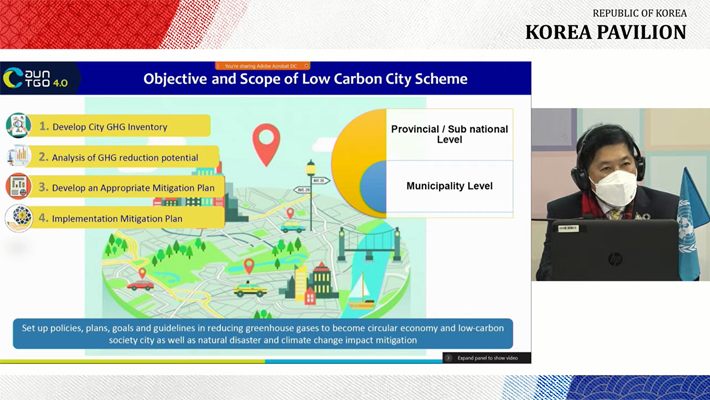710x400 pixels.
Task: Click the arrow icon on Expand panel bar
Action: [449, 358]
